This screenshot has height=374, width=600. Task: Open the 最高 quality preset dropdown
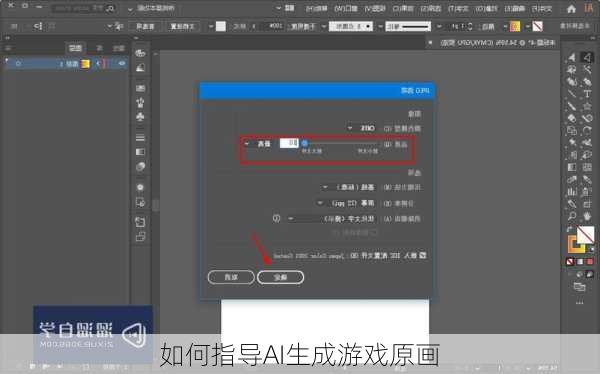(258, 144)
